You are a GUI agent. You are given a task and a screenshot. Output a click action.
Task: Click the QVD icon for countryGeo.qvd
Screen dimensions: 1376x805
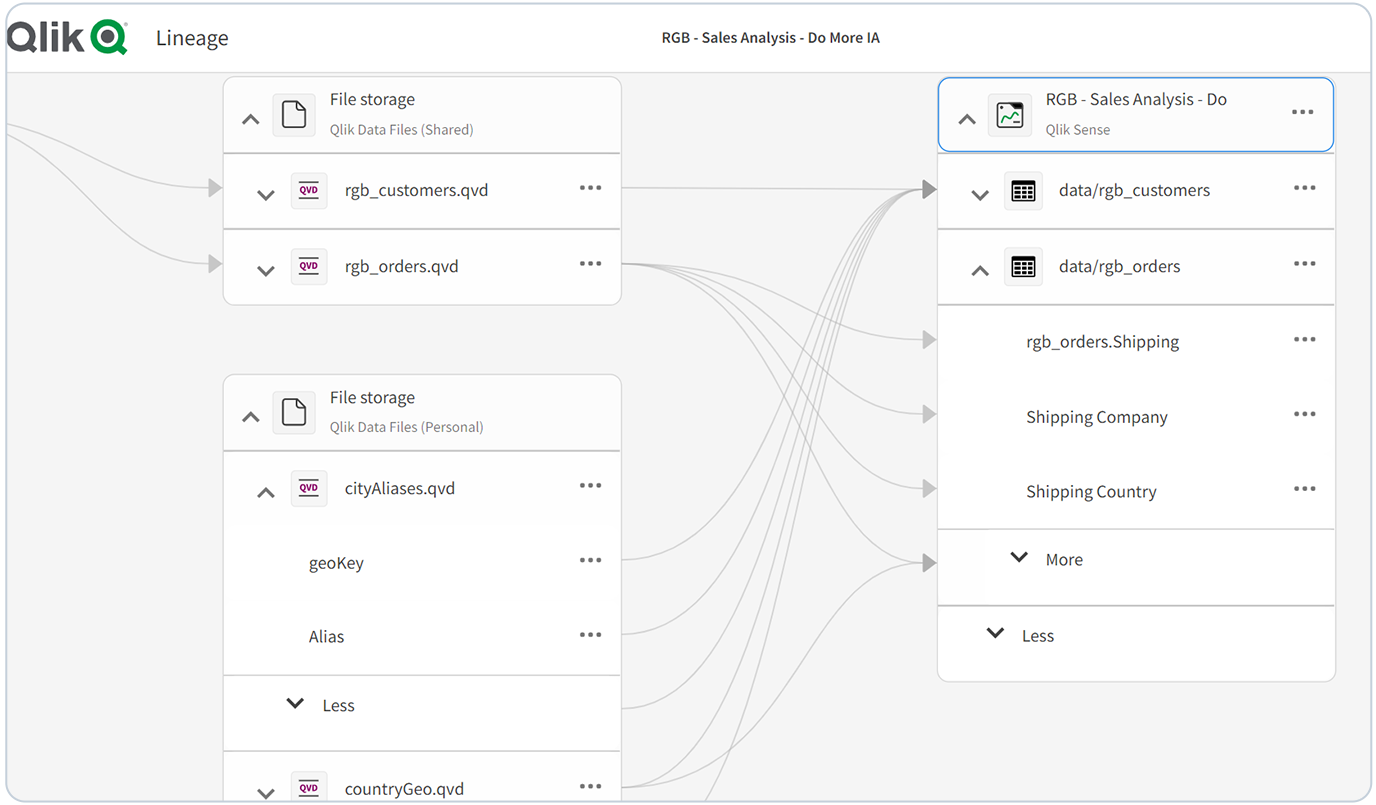click(x=308, y=785)
